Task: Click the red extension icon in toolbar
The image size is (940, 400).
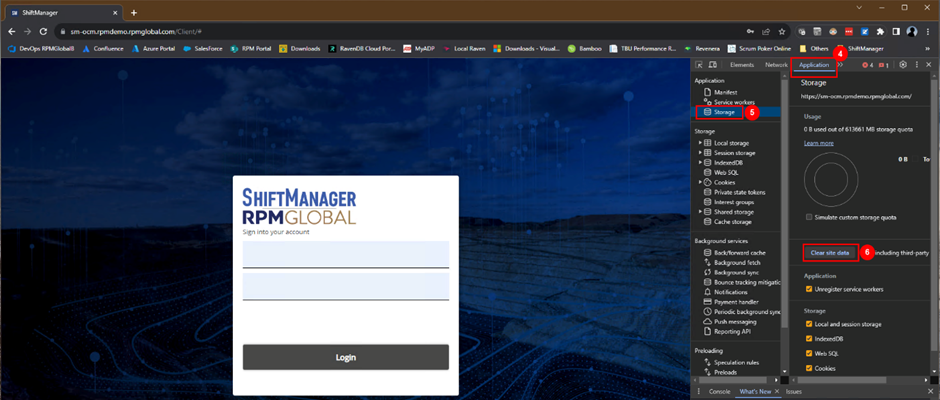Action: pyautogui.click(x=849, y=31)
